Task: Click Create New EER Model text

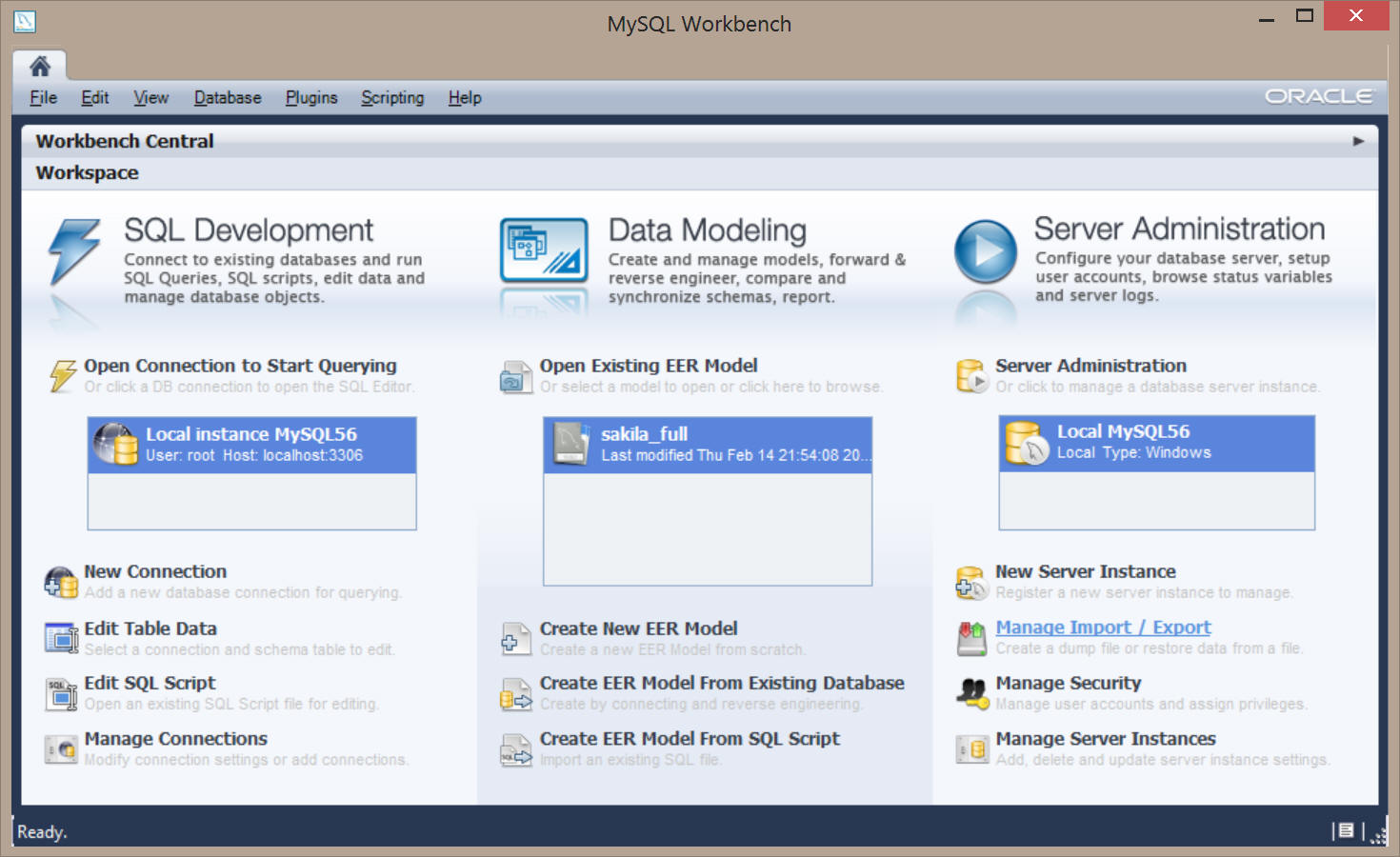Action: pos(638,628)
